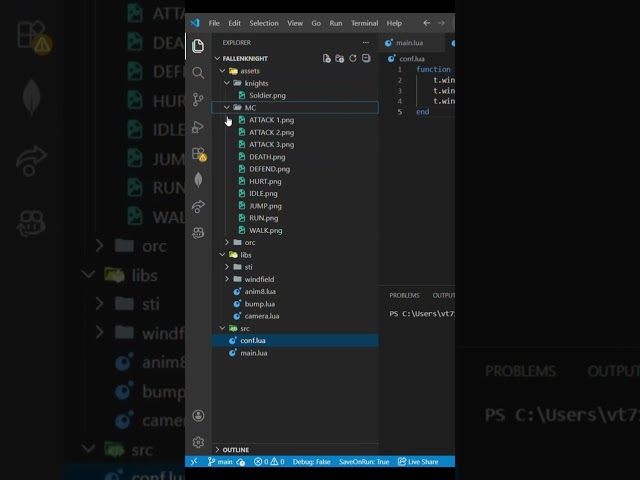Open the View menu
The height and width of the screenshot is (480, 640).
click(x=295, y=23)
